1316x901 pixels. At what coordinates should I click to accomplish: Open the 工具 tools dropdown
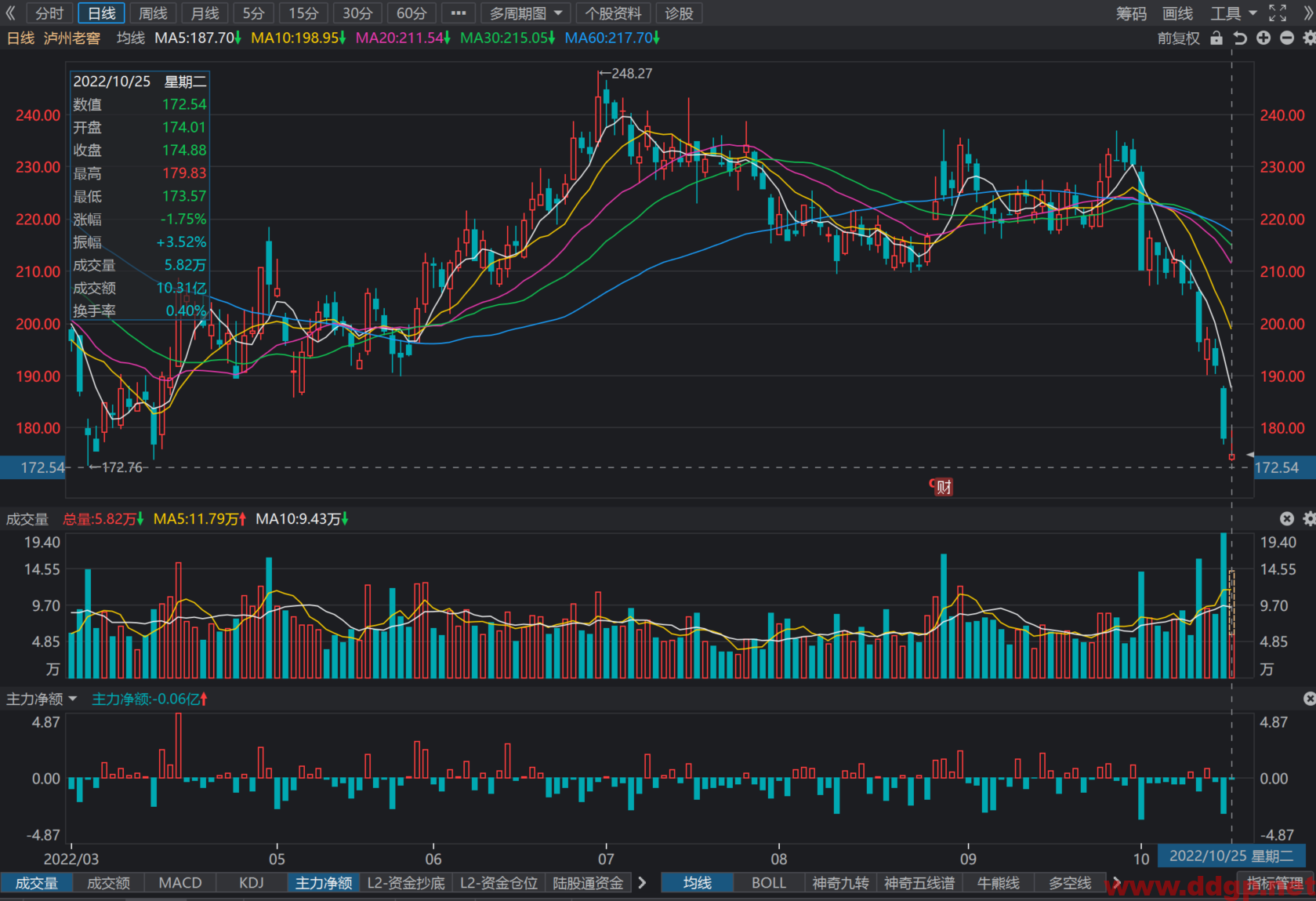point(1233,13)
